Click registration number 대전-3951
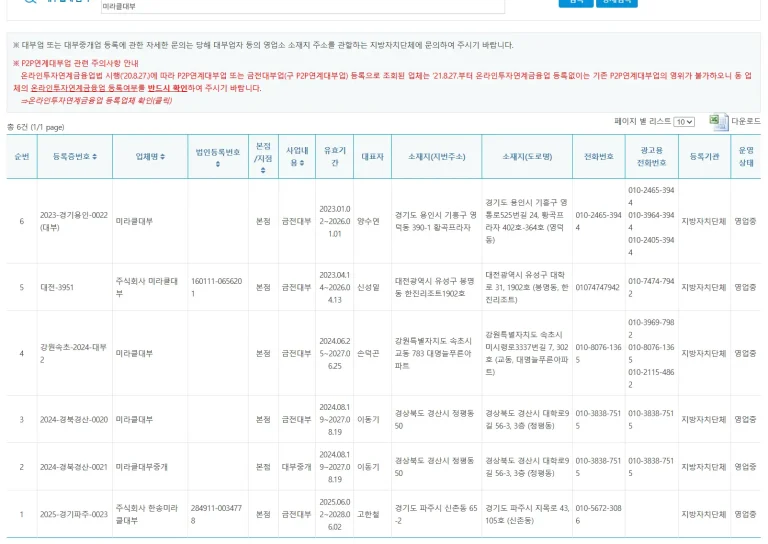768x544 pixels. point(58,287)
